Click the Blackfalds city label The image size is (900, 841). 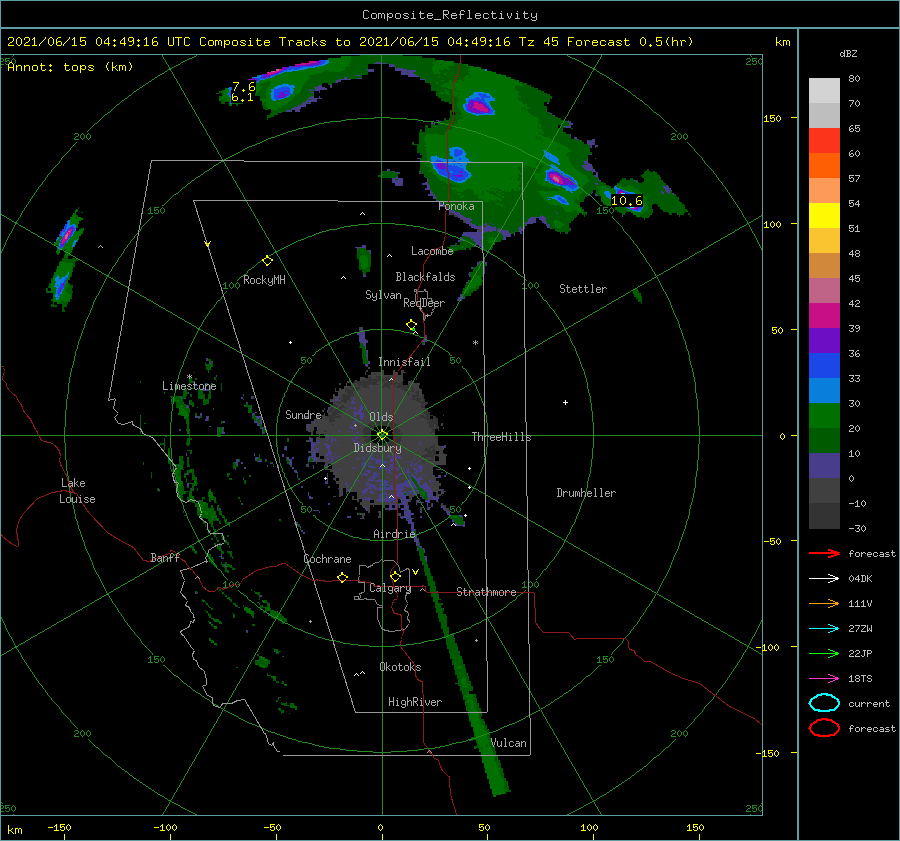(x=425, y=277)
